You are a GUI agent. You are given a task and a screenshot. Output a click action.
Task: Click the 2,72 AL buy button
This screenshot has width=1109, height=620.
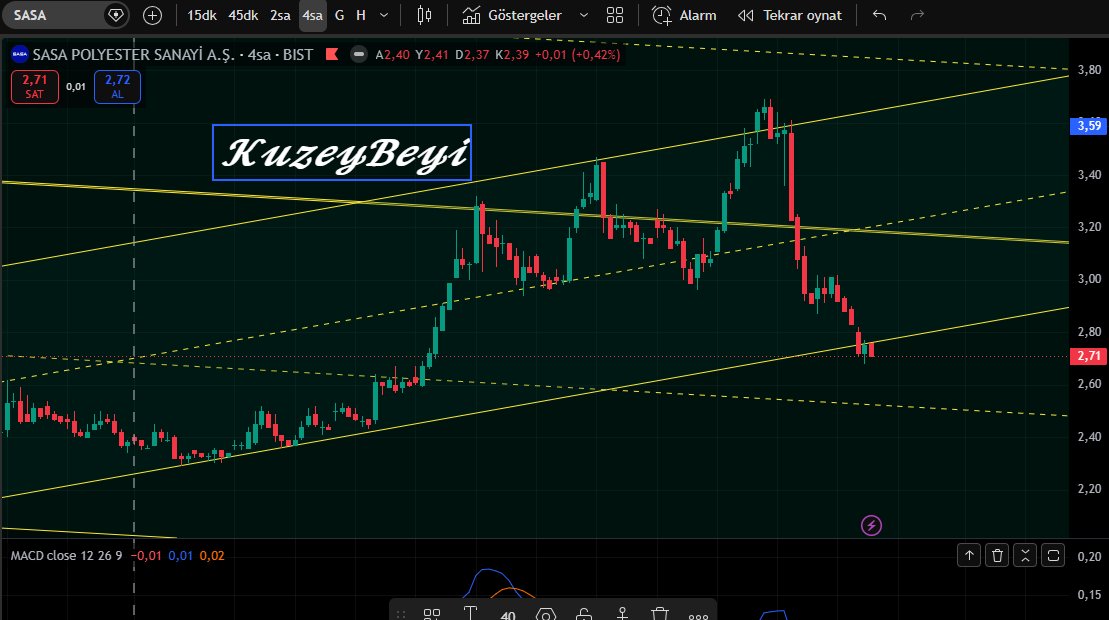[117, 86]
